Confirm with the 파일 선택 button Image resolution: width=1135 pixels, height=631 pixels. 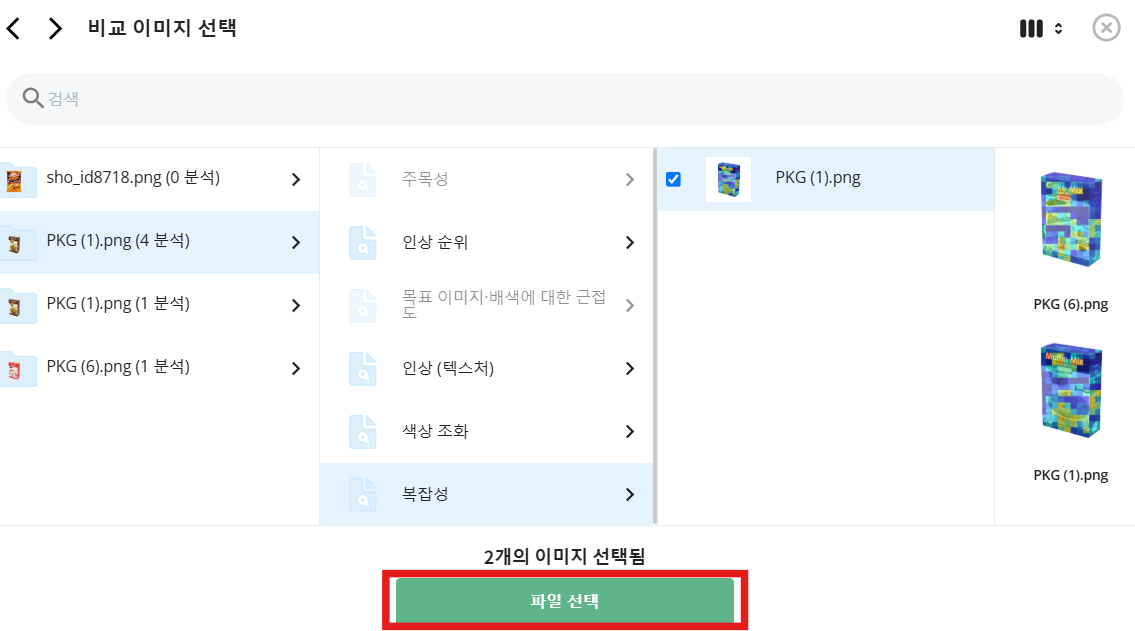pos(565,601)
